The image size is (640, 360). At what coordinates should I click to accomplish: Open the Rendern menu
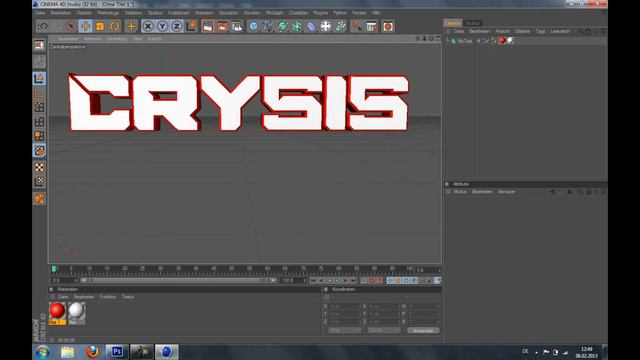coord(252,13)
